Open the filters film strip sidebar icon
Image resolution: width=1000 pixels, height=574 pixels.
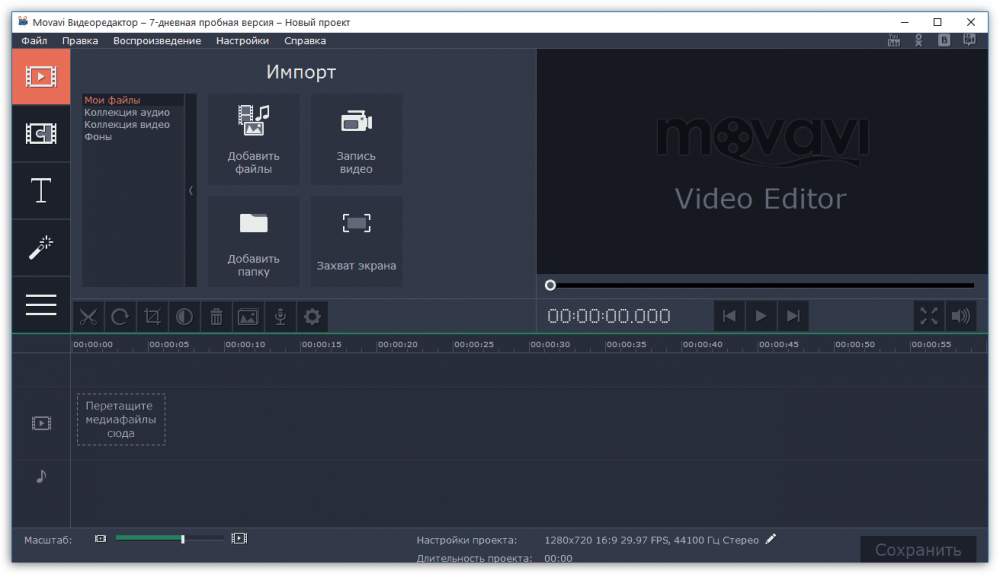tap(41, 133)
